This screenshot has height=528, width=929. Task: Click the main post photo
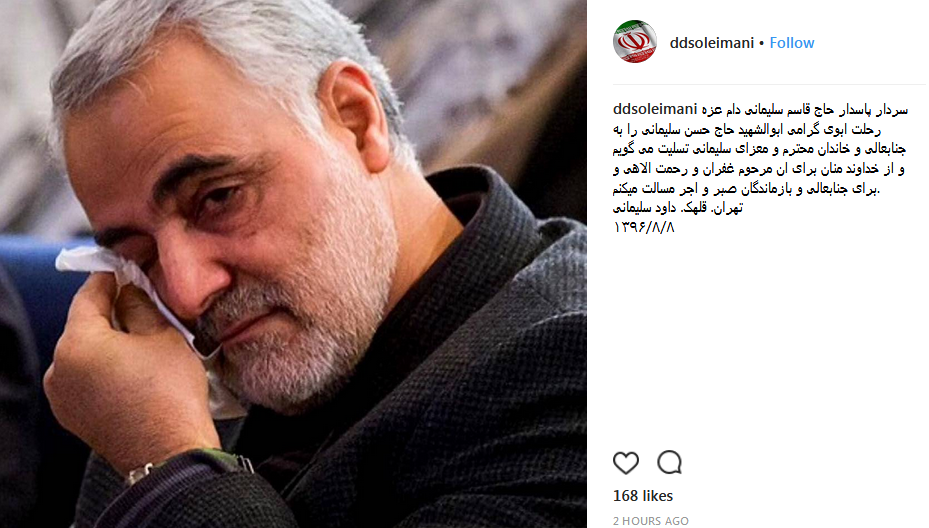(293, 264)
